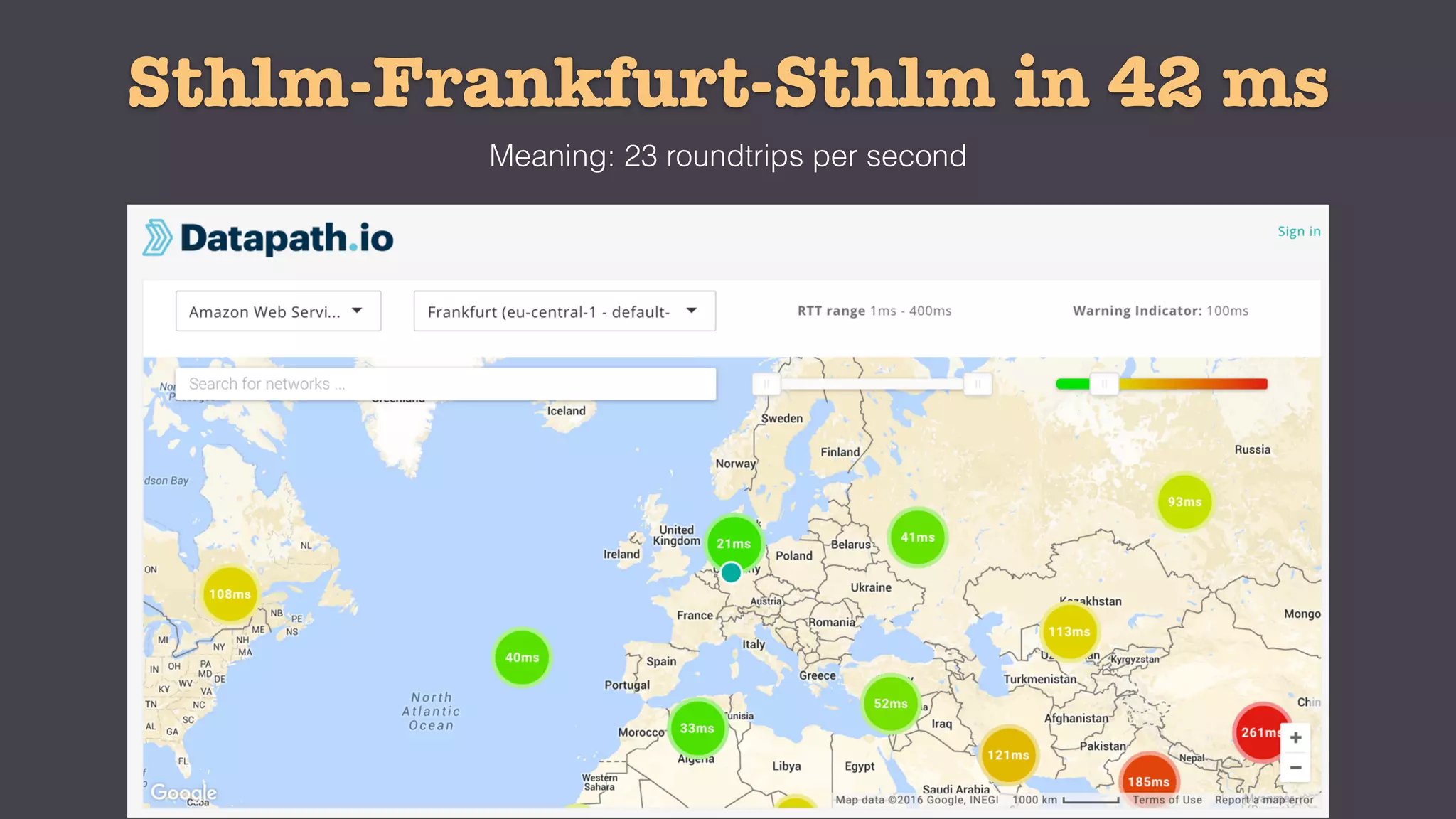This screenshot has height=819, width=1456.
Task: Click the North Atlantic Ocean label
Action: click(431, 712)
